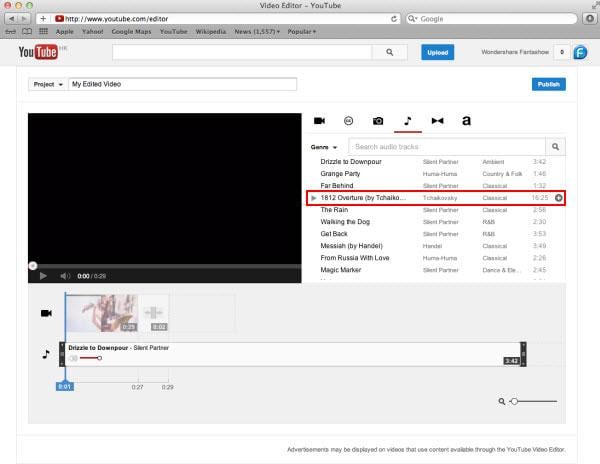Select the audio music note tab
The height and width of the screenshot is (464, 600).
tap(408, 121)
